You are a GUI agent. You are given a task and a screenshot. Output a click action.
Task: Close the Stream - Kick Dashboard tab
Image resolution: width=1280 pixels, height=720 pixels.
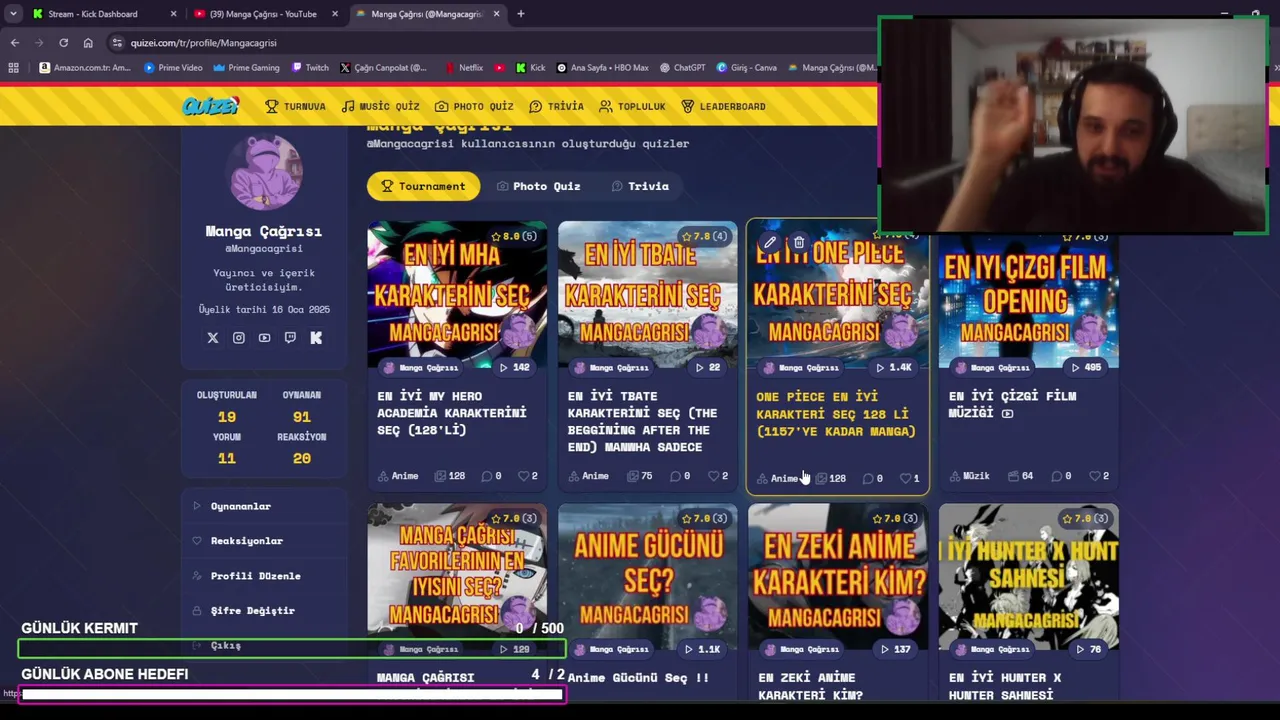coord(173,14)
